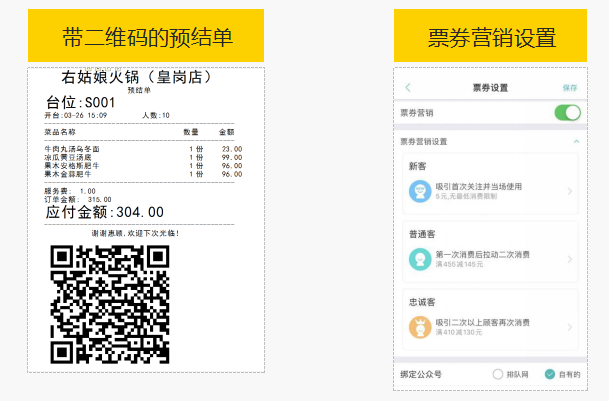Screen dimensions: 609x401
Task: Click the 新客 blue avatar icon
Action: [x=421, y=192]
